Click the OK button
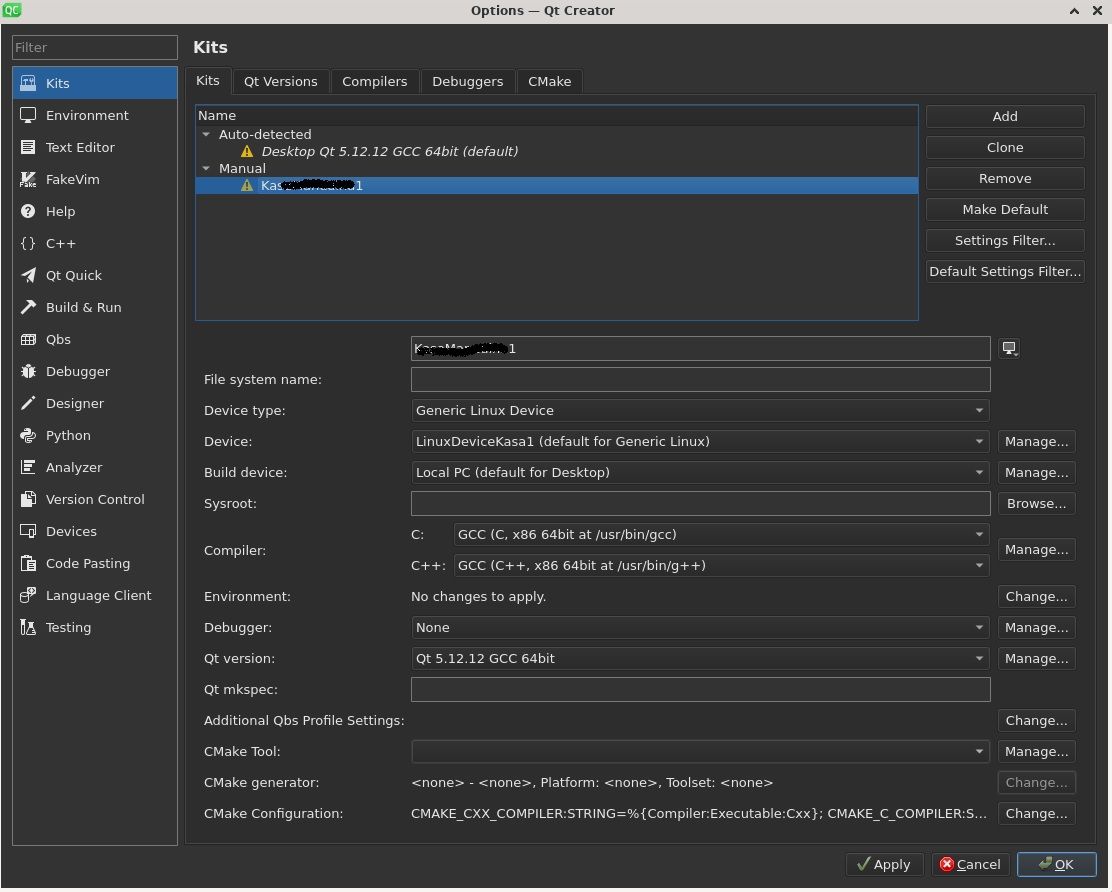Screen dimensions: 1112x892 (x=1057, y=866)
